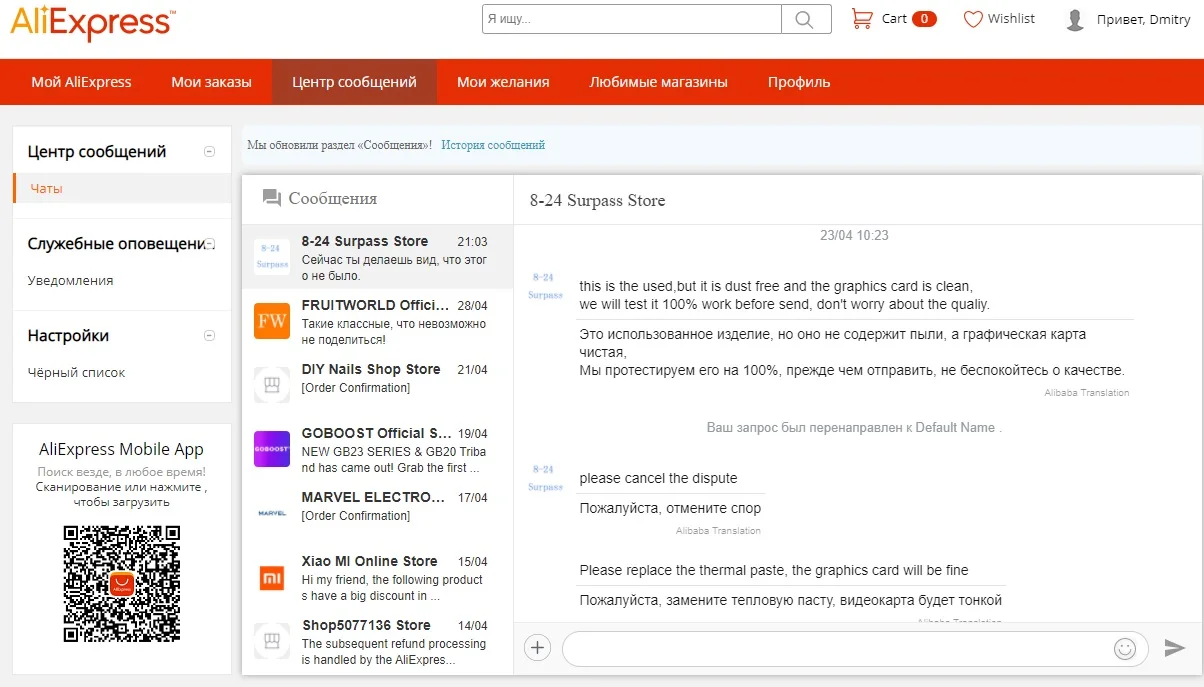Open the Xiao MI Online Store conversation
The width and height of the screenshot is (1204, 687).
coord(378,577)
